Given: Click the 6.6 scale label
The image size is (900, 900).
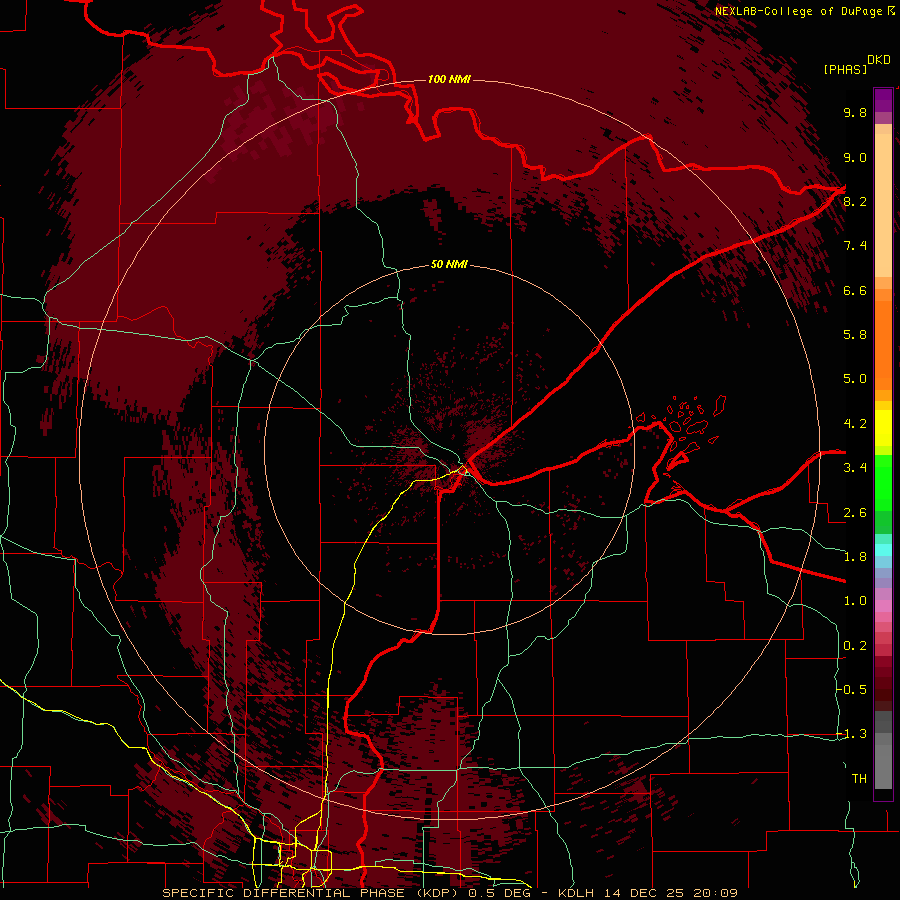Looking at the screenshot, I should coord(855,290).
